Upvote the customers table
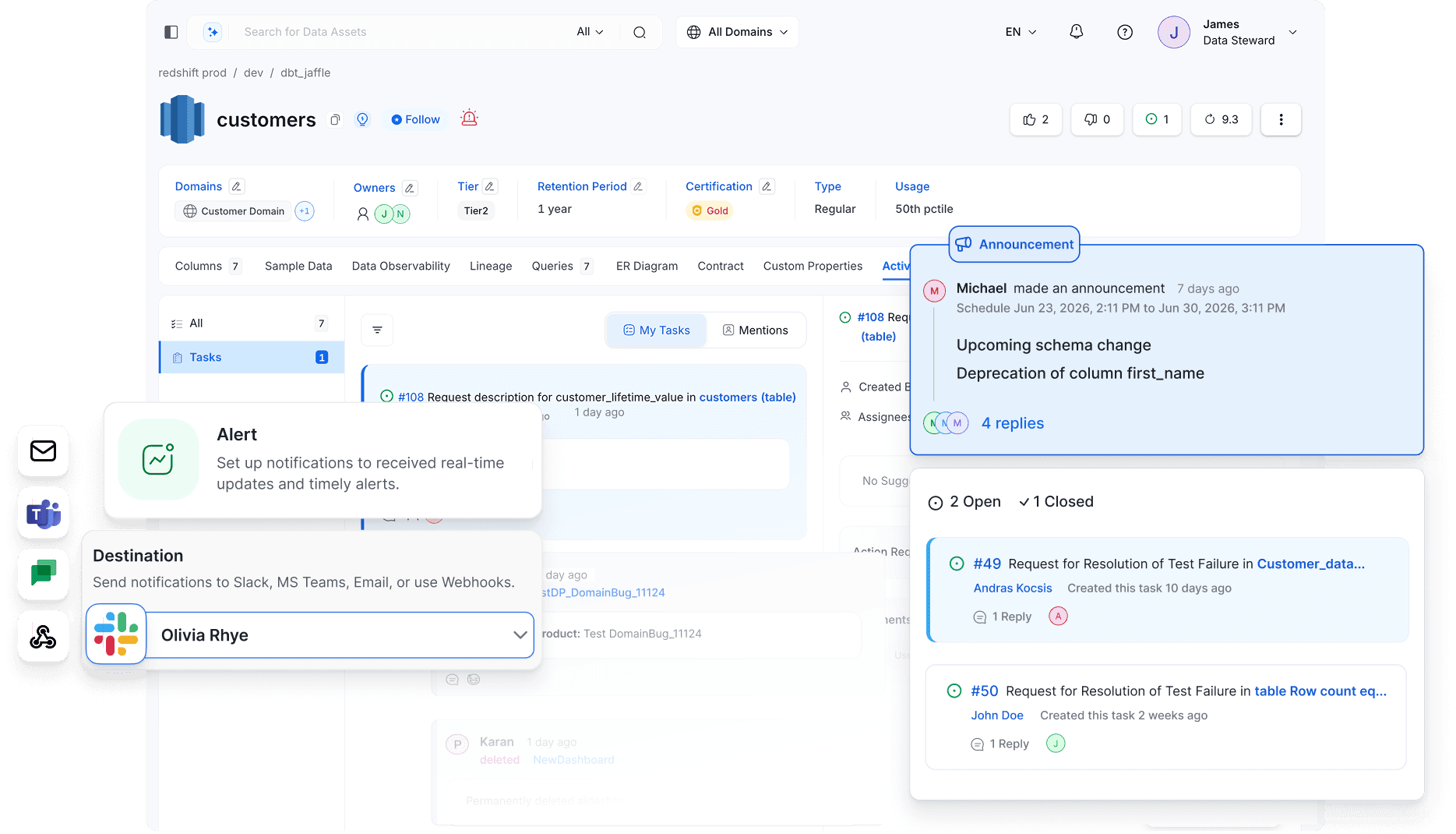 (1035, 119)
